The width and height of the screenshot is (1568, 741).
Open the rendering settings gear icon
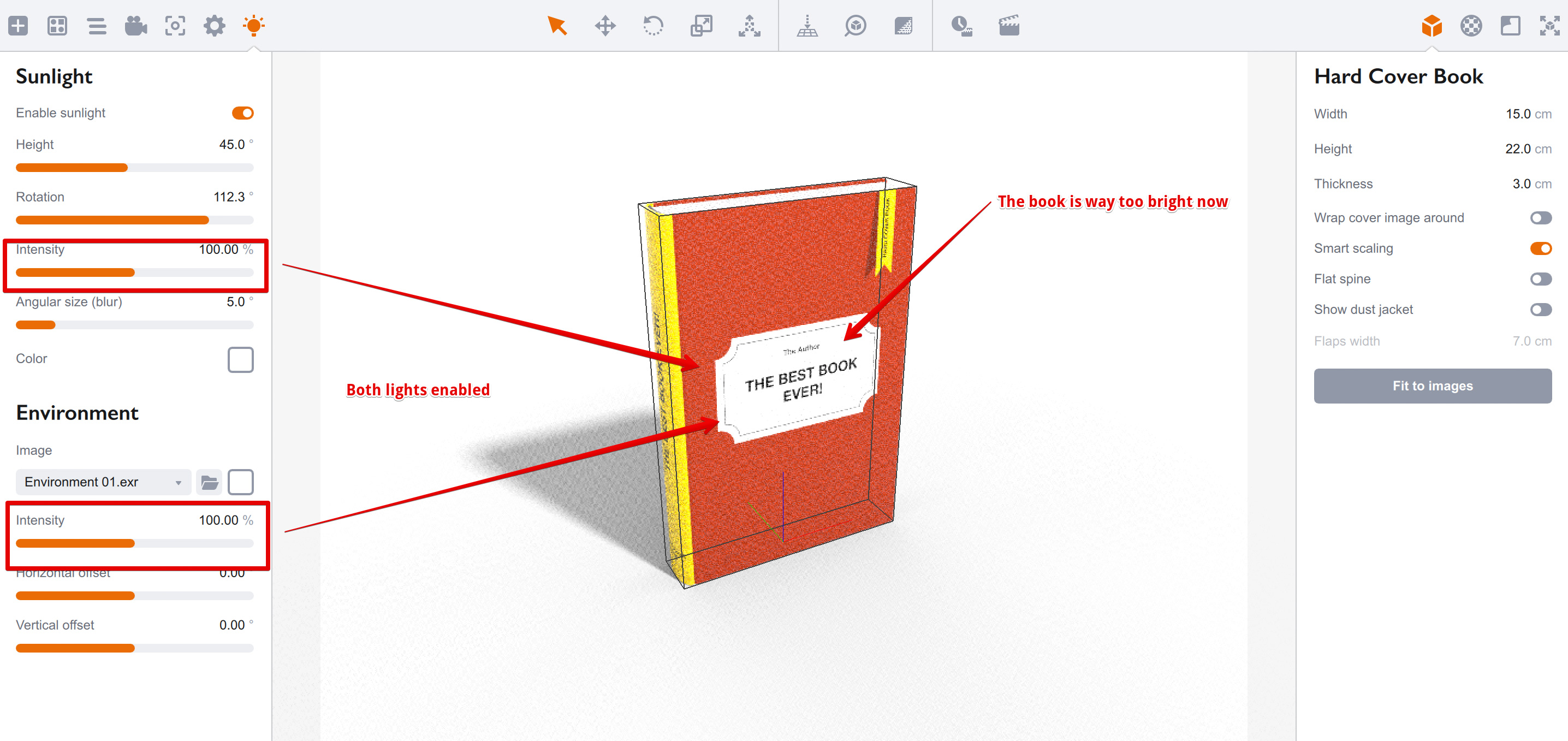213,26
